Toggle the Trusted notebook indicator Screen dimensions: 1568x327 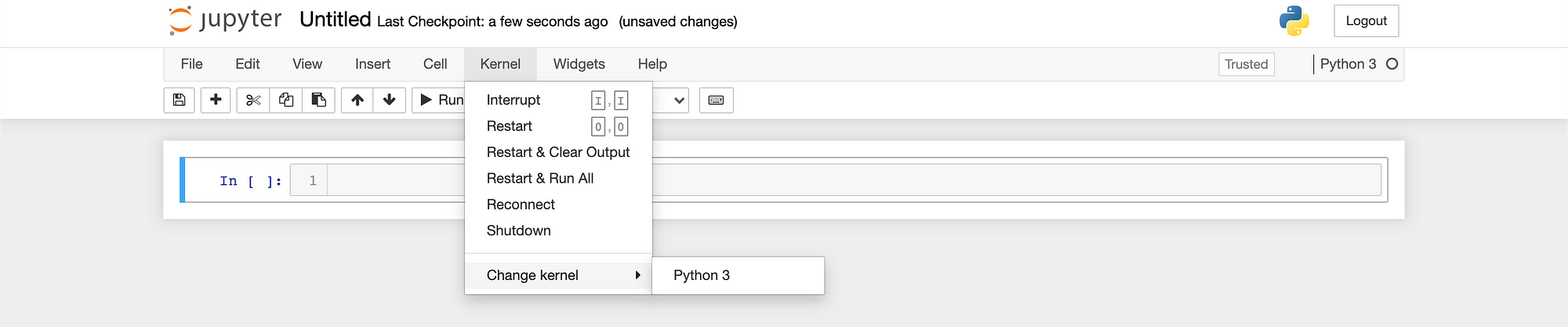click(1247, 64)
